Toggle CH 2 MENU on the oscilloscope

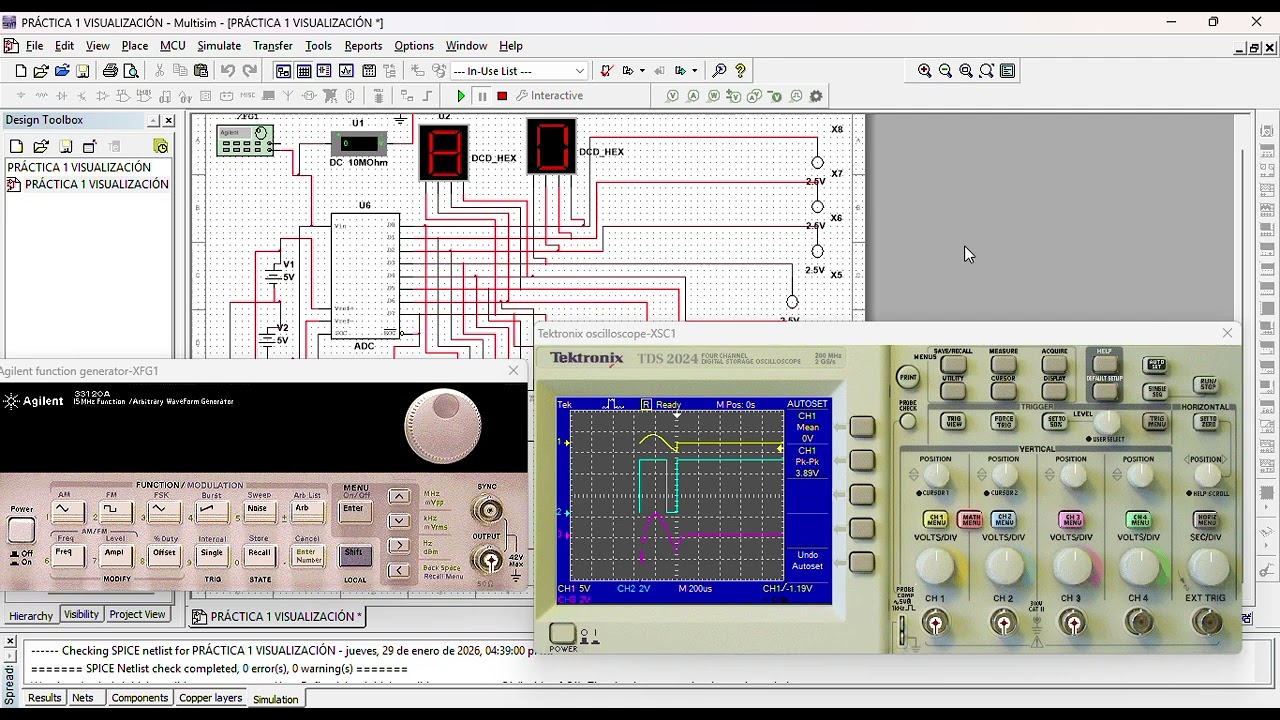click(x=1003, y=520)
